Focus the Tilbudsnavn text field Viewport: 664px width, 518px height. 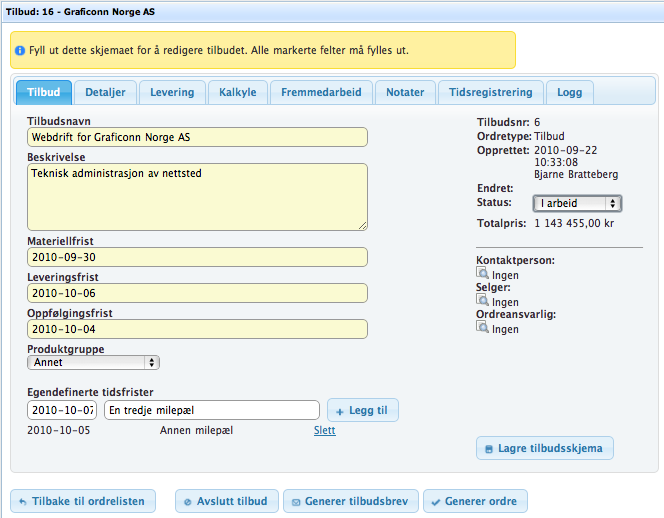tap(197, 137)
